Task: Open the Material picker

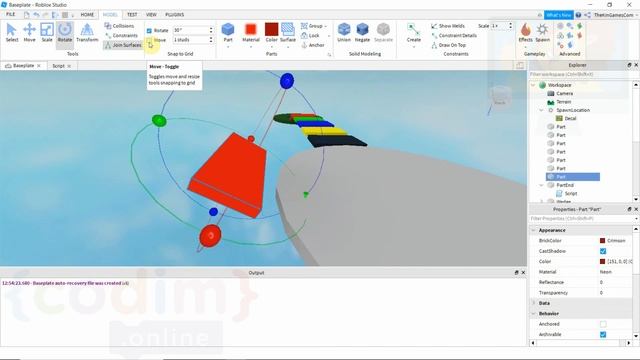Action: click(x=251, y=33)
